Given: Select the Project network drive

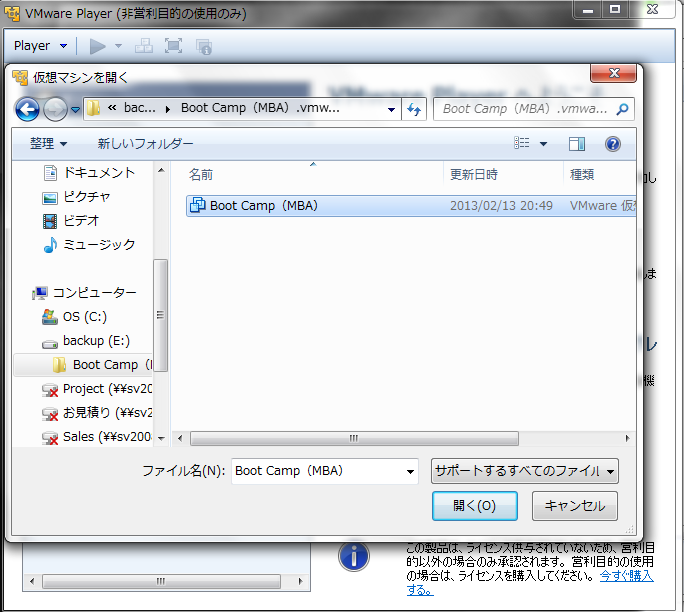Looking at the screenshot, I should (96, 389).
